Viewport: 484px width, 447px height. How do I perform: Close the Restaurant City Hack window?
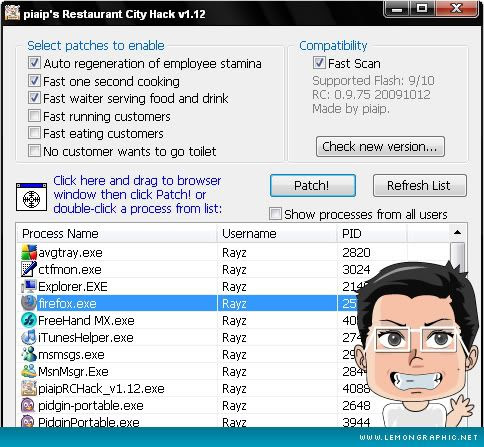click(x=456, y=8)
